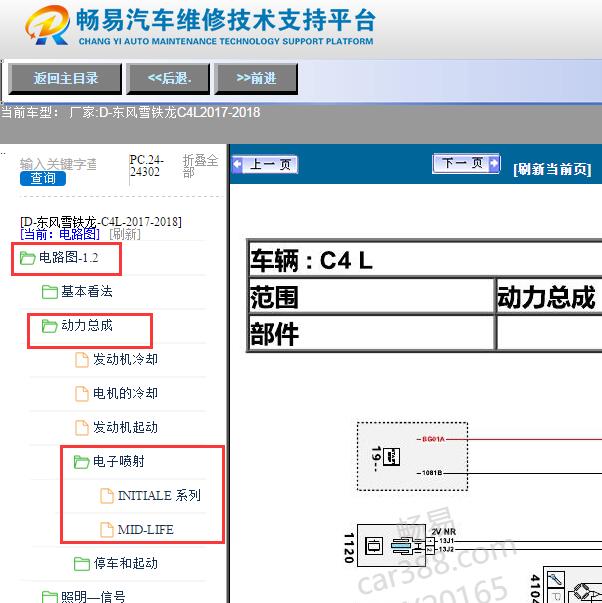Click wire label 1081B
Image resolution: width=602 pixels, height=603 pixels.
coord(432,473)
